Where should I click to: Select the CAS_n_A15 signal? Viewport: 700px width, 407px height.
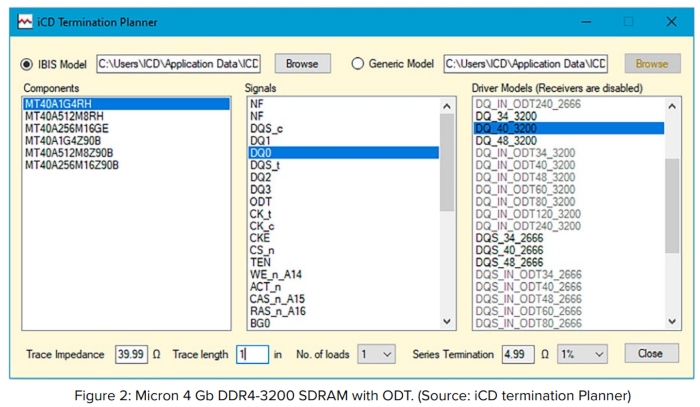point(344,299)
